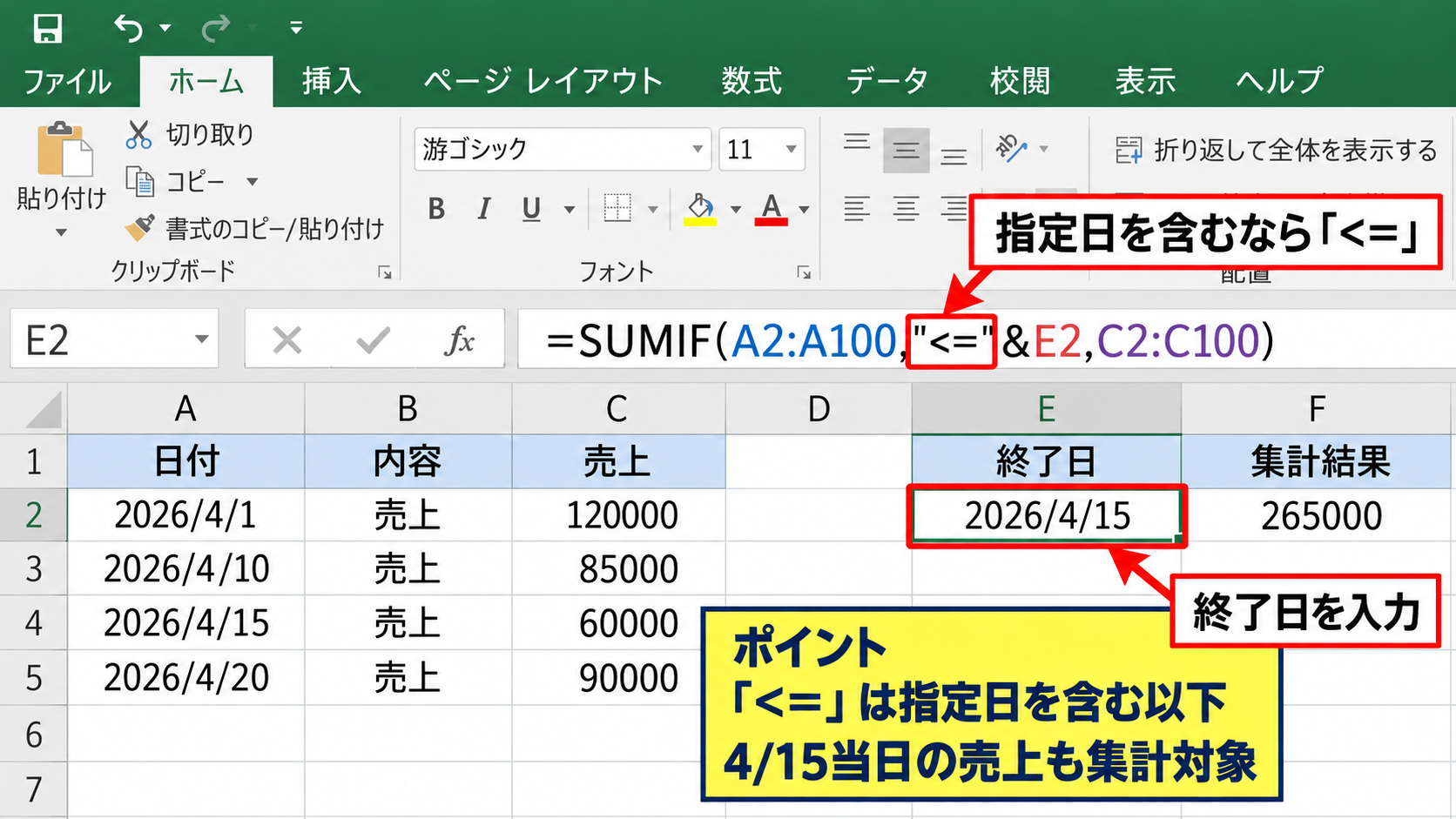Open the ページ レイアウト tab
This screenshot has height=819, width=1456.
543,81
